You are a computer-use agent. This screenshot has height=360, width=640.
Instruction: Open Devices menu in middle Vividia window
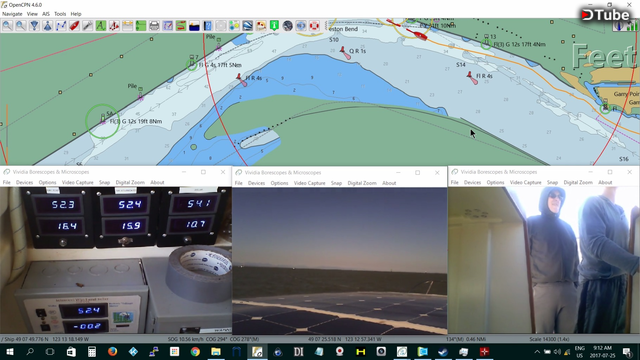[256, 183]
